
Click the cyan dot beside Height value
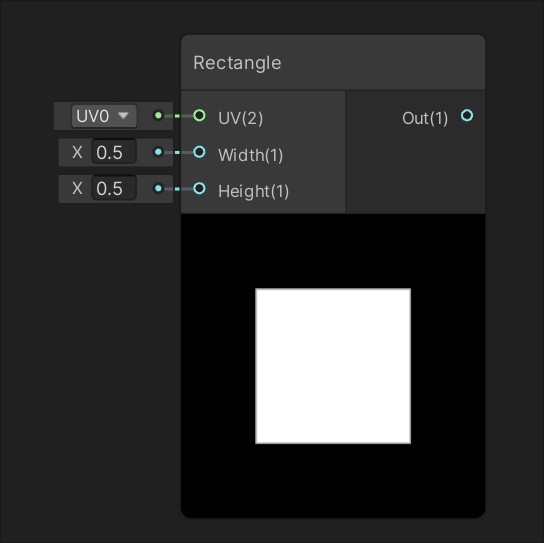(x=158, y=188)
